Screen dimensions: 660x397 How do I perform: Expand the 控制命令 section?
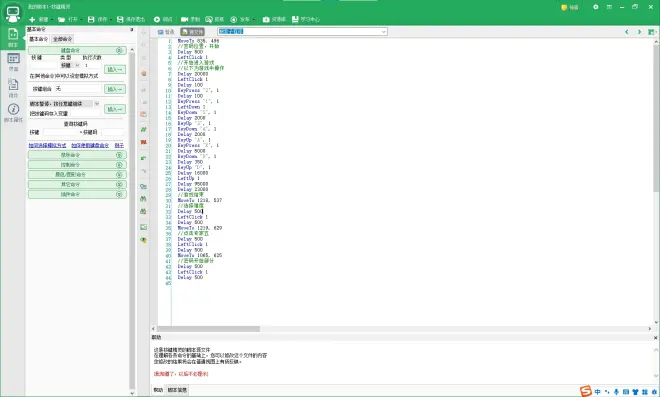coord(77,165)
